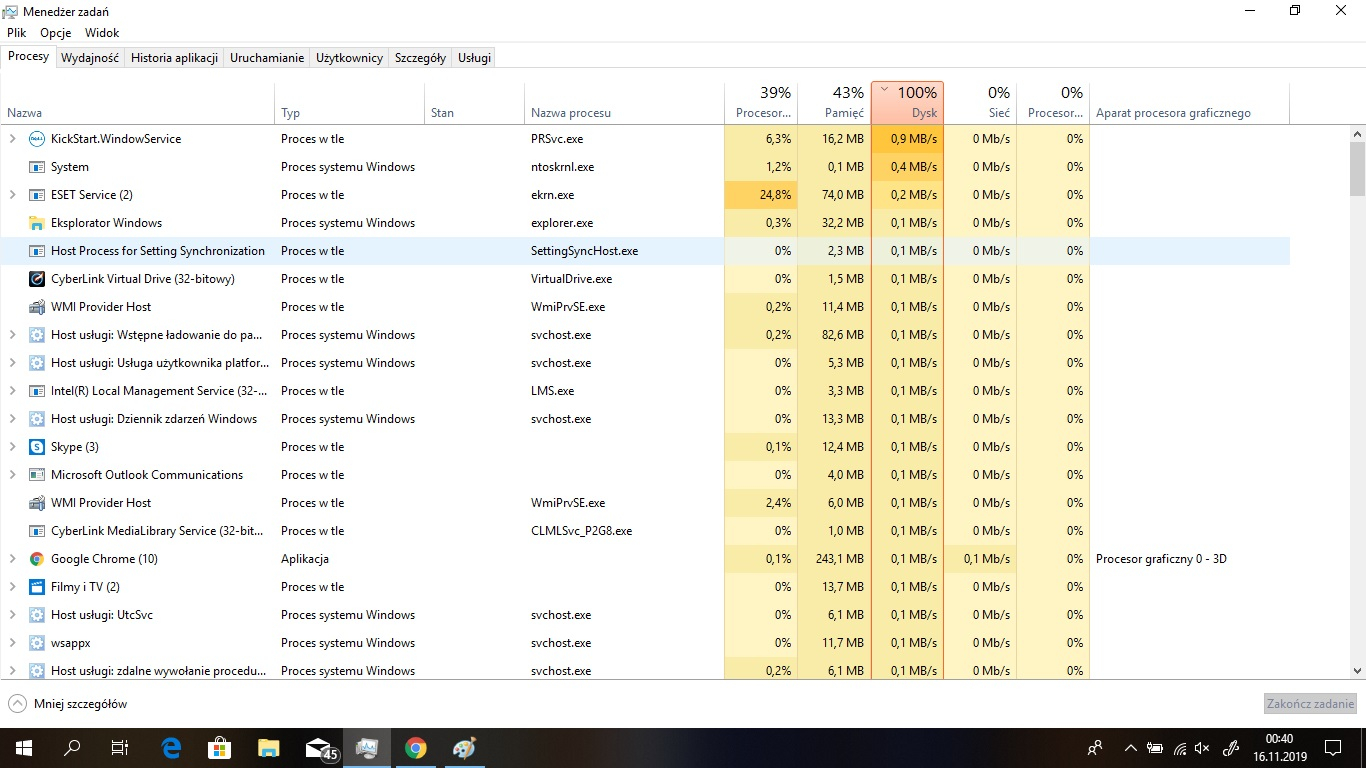Expand Host usługi: Dziennik zdarzeń Windows

12,419
